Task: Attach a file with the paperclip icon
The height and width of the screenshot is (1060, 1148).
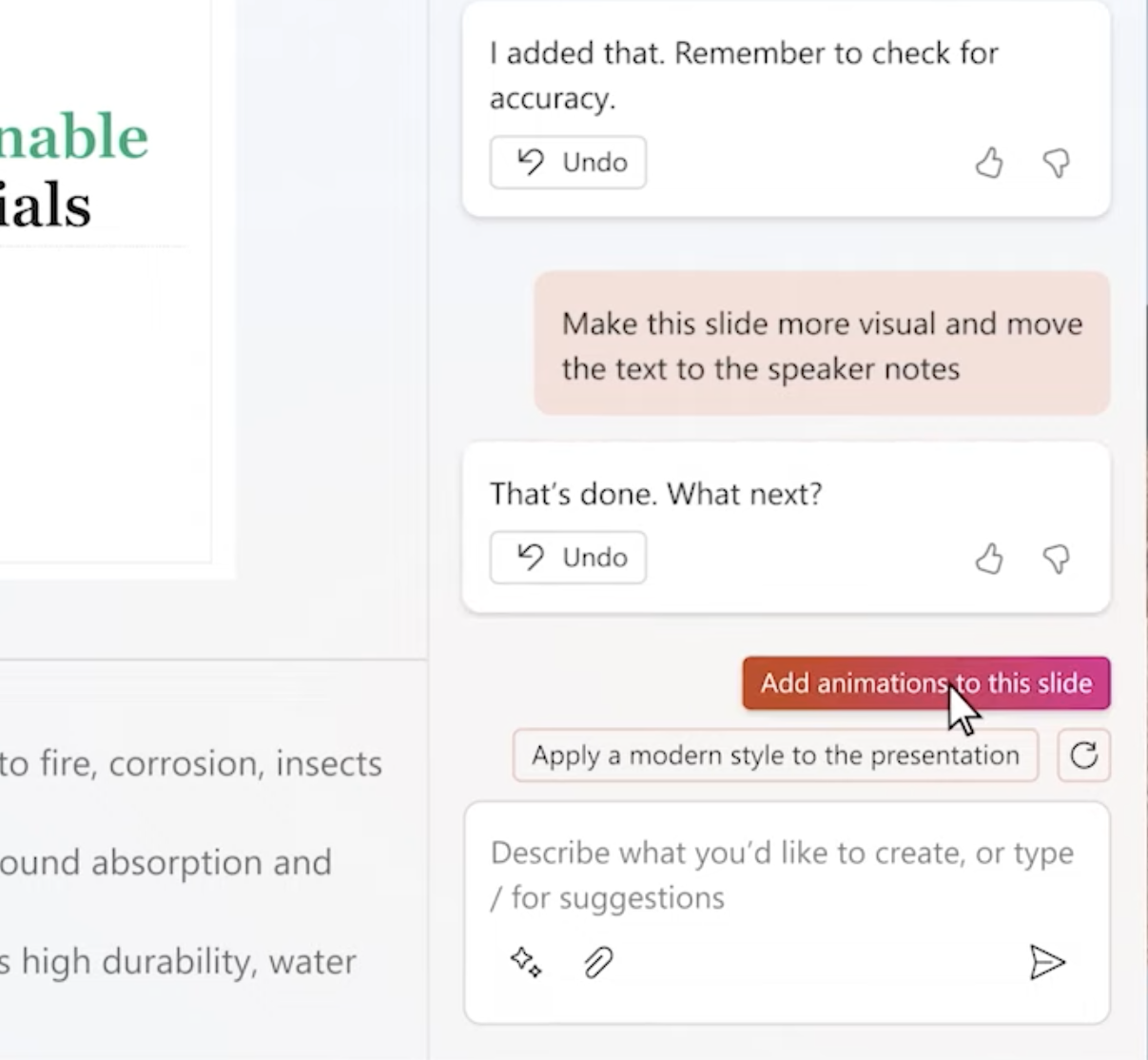Action: 597,963
